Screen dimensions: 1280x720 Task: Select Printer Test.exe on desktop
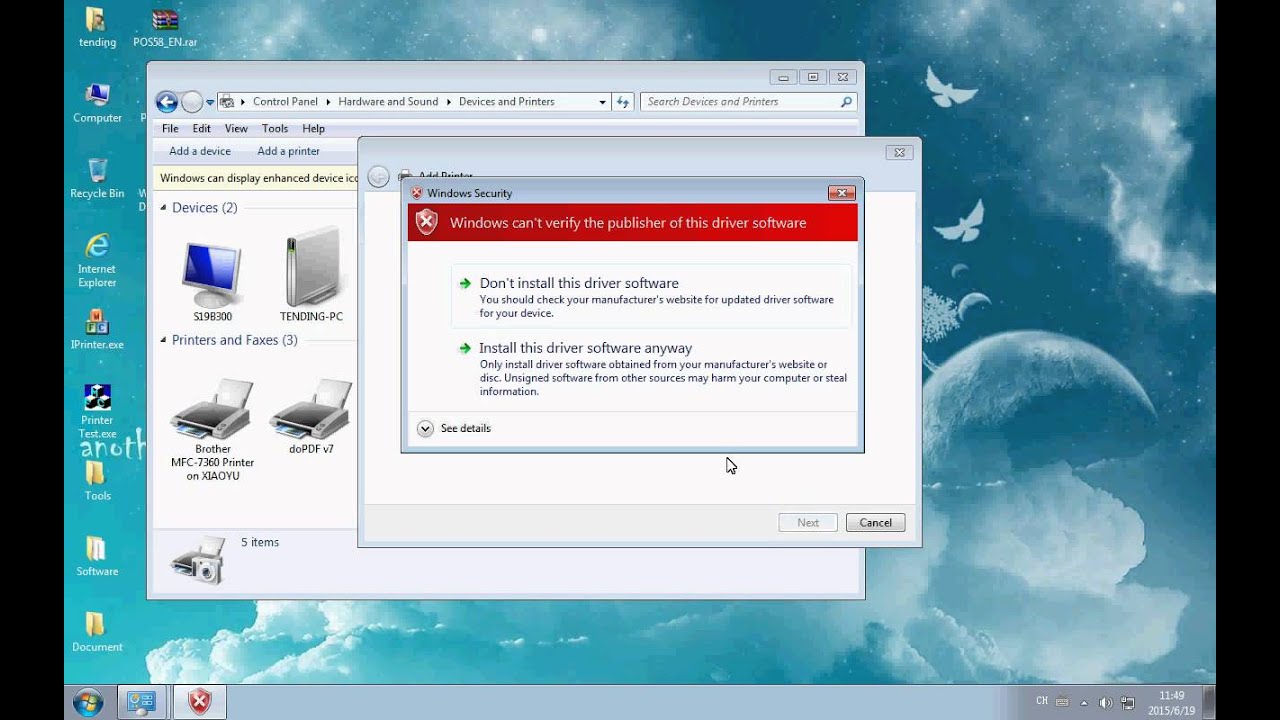tap(97, 411)
